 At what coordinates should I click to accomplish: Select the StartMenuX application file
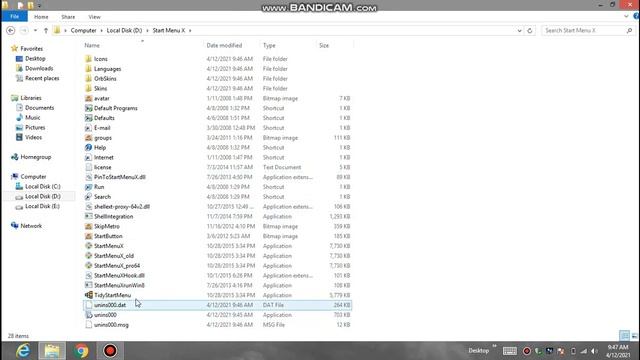point(109,246)
